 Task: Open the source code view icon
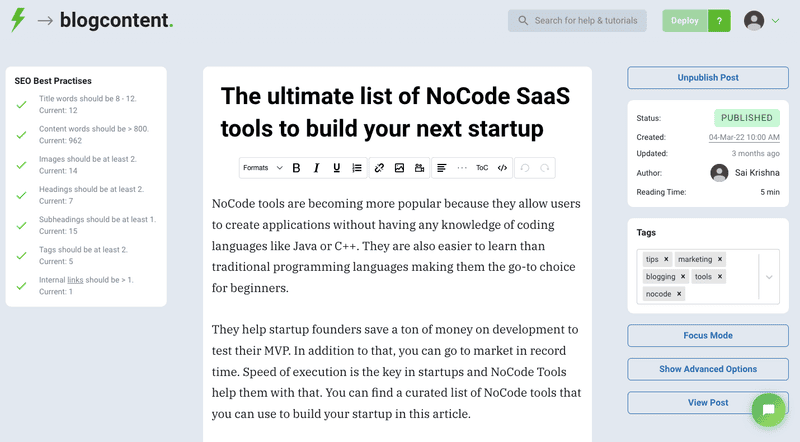[x=502, y=168]
